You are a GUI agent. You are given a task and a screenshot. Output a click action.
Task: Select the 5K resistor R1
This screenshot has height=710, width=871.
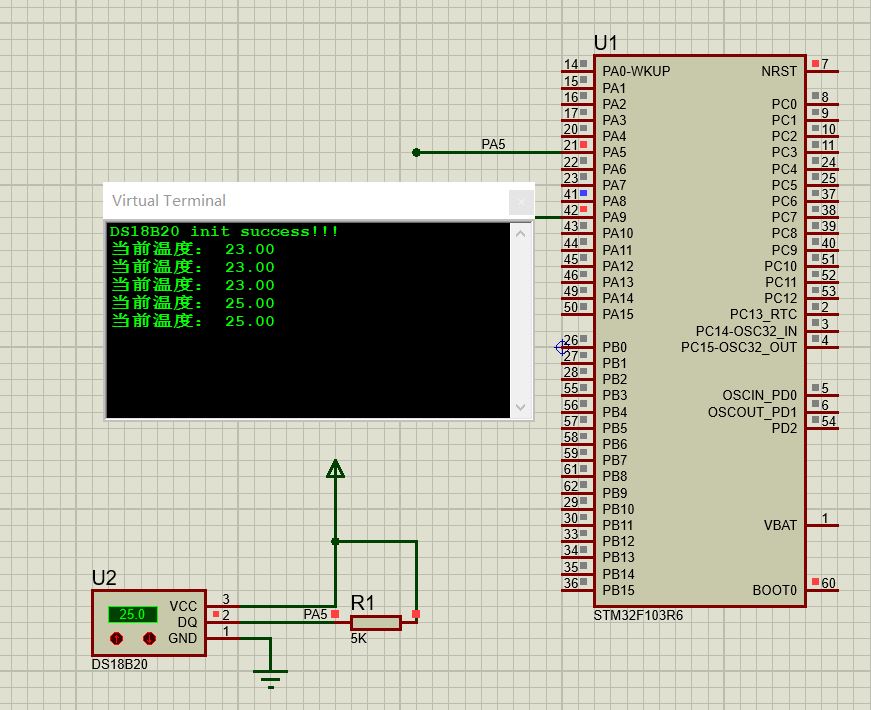pyautogui.click(x=375, y=622)
